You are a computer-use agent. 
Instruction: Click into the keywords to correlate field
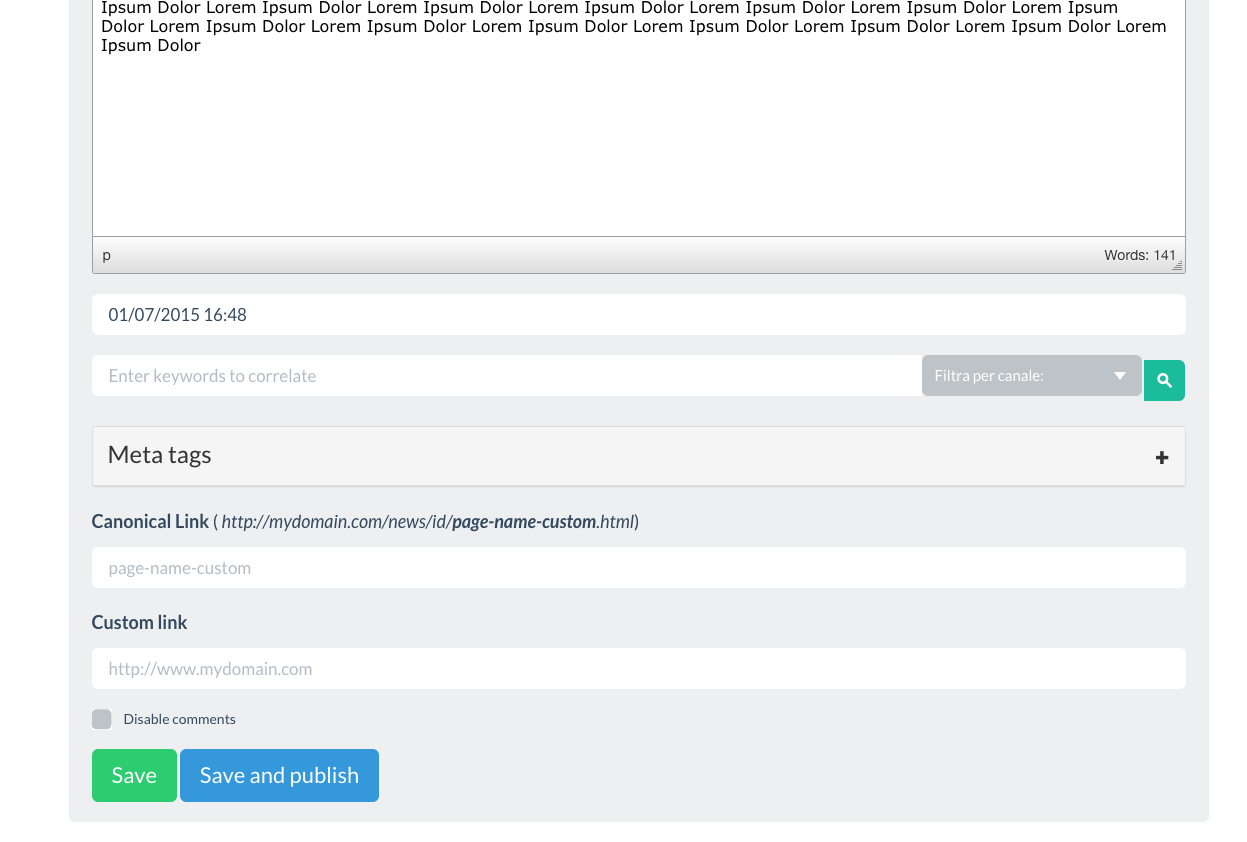(506, 376)
